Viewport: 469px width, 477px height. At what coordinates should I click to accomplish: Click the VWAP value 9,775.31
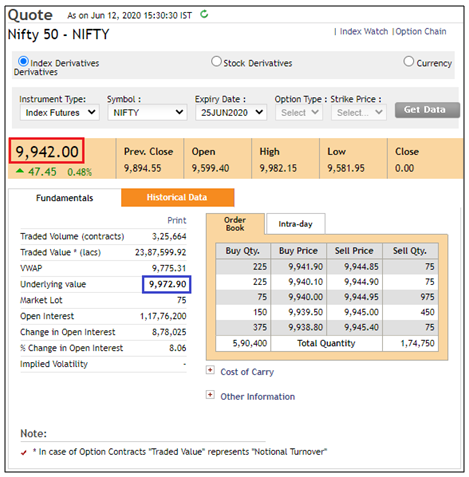point(169,268)
